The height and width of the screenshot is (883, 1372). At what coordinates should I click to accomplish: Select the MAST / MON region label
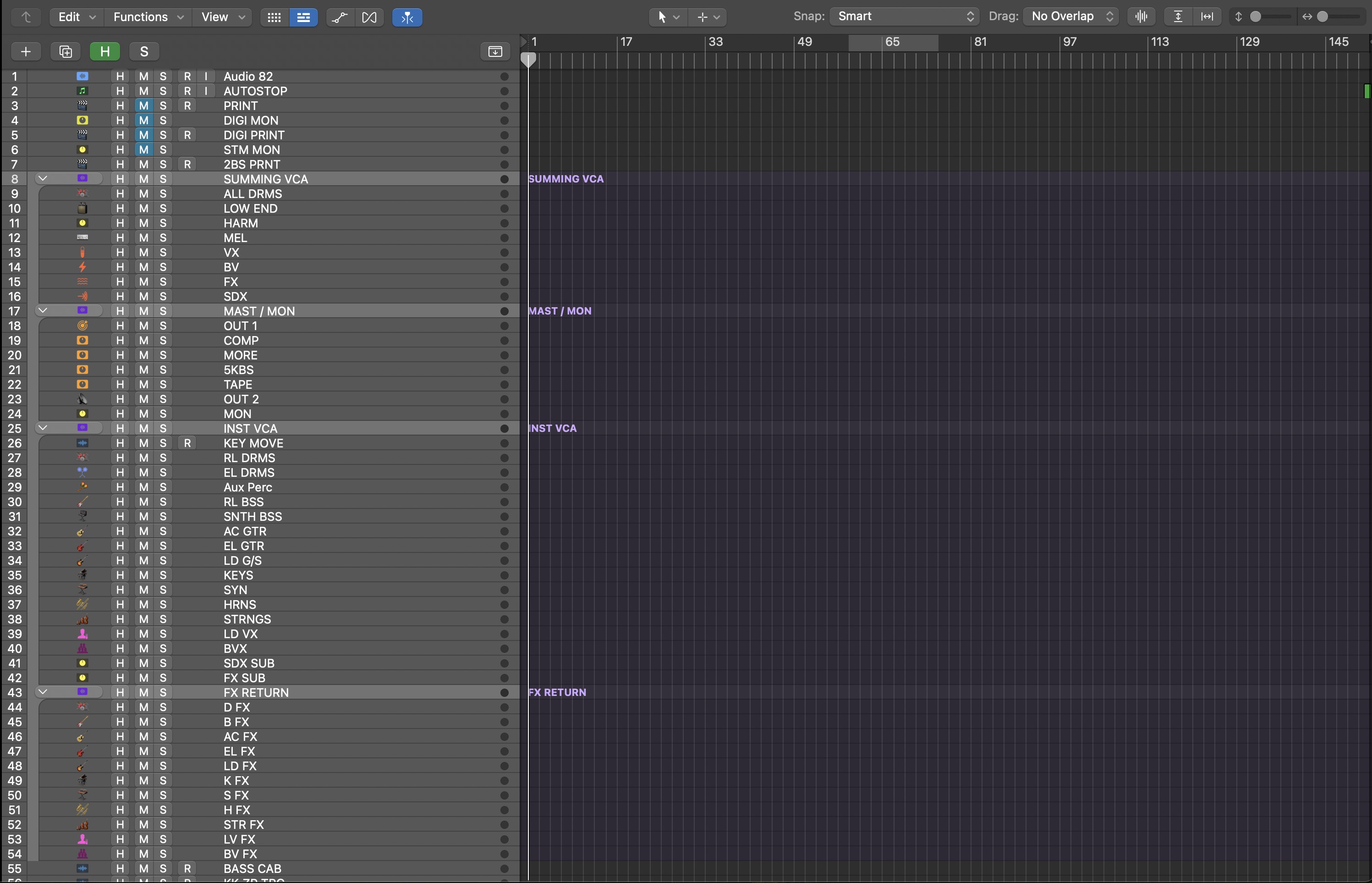[x=560, y=311]
